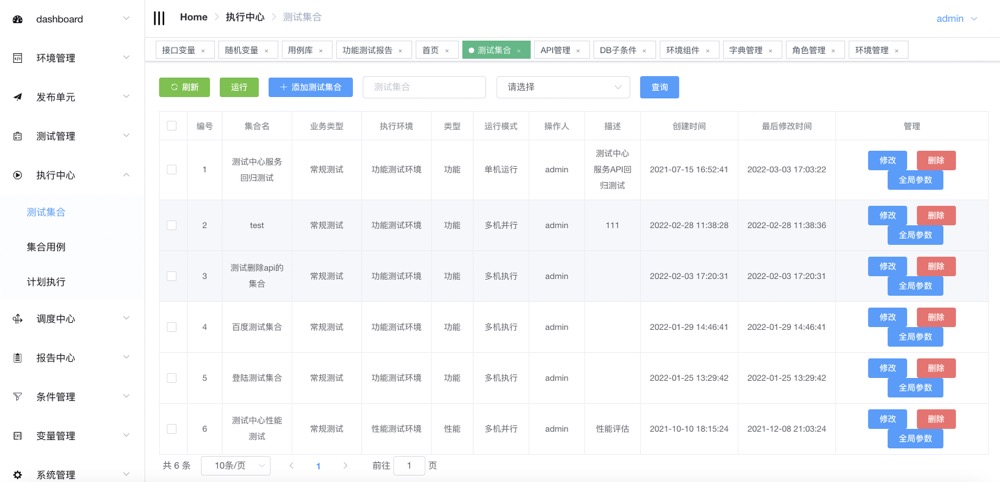Click the dashboard gauge icon in sidebar
Image resolution: width=1000 pixels, height=482 pixels.
coord(18,19)
